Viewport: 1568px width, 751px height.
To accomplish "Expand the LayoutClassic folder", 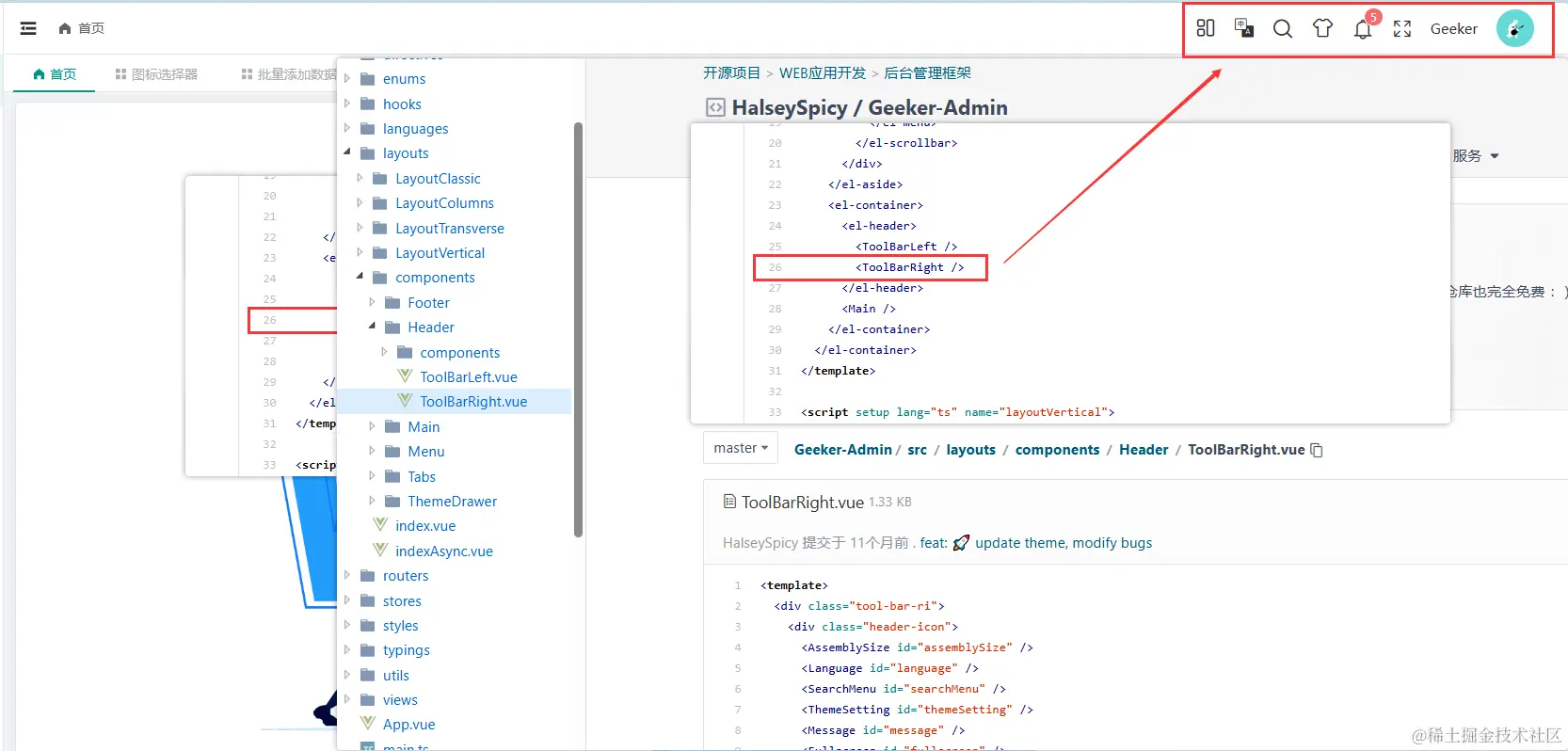I will 360,177.
